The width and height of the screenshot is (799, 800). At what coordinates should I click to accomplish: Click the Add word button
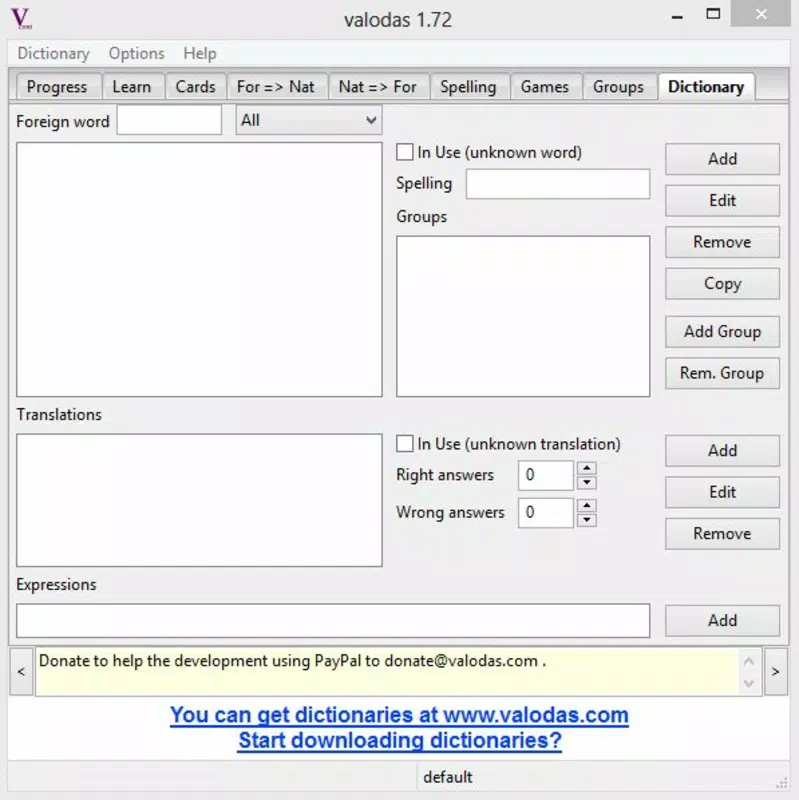(x=722, y=159)
